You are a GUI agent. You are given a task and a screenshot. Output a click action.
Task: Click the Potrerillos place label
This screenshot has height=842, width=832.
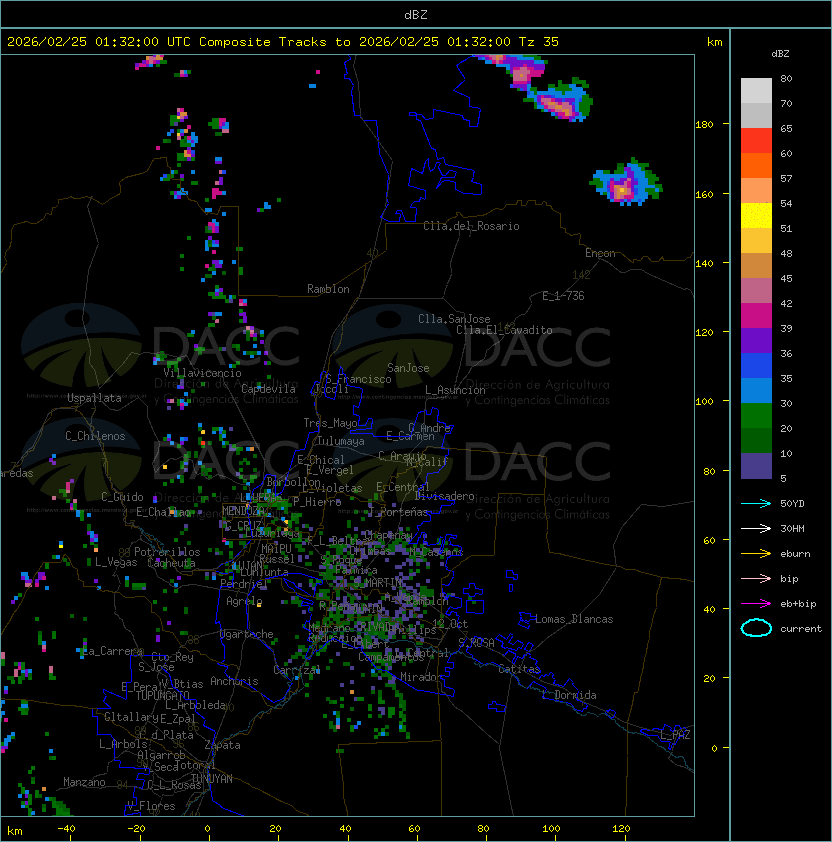click(x=167, y=552)
